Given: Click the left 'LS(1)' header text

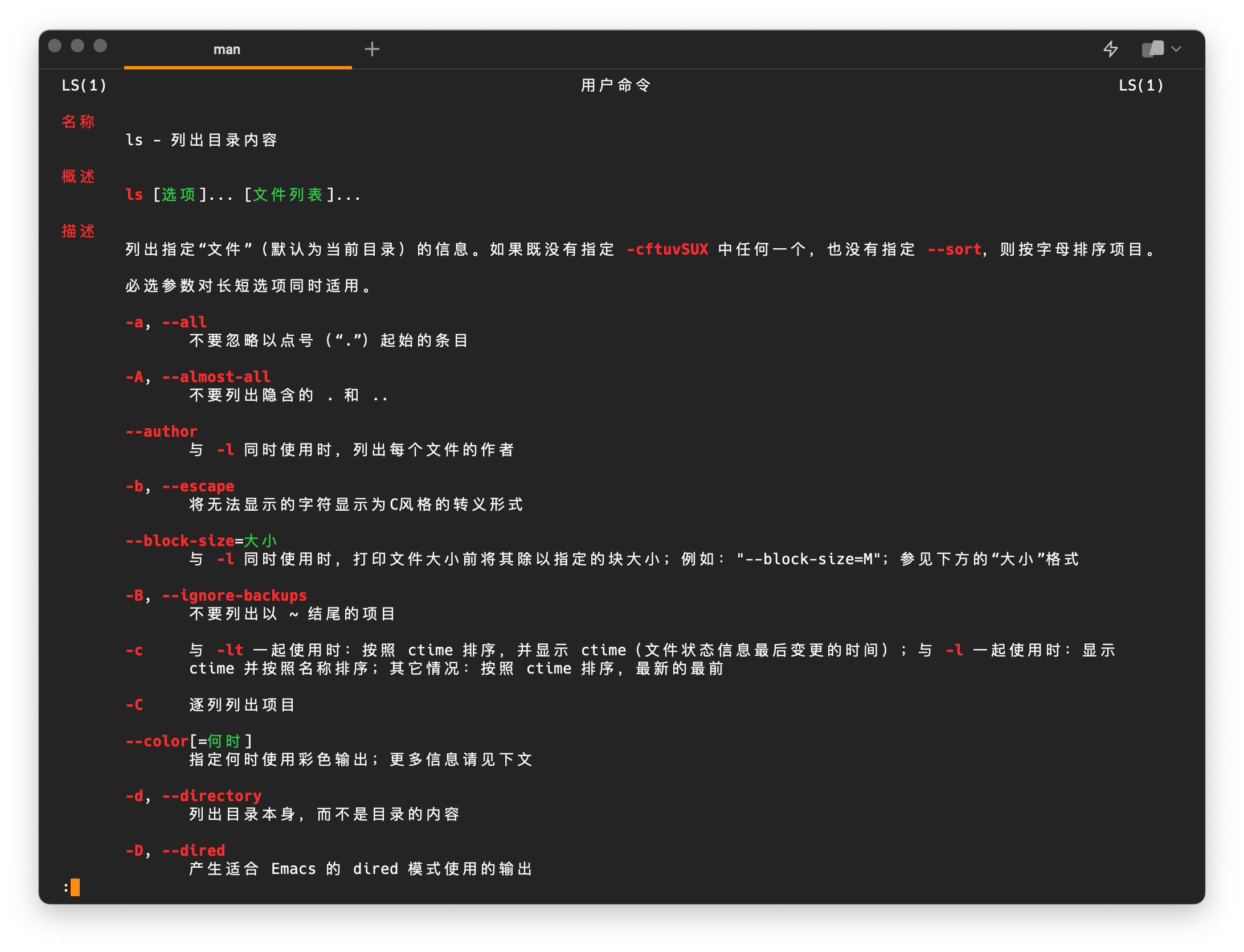Looking at the screenshot, I should point(84,85).
